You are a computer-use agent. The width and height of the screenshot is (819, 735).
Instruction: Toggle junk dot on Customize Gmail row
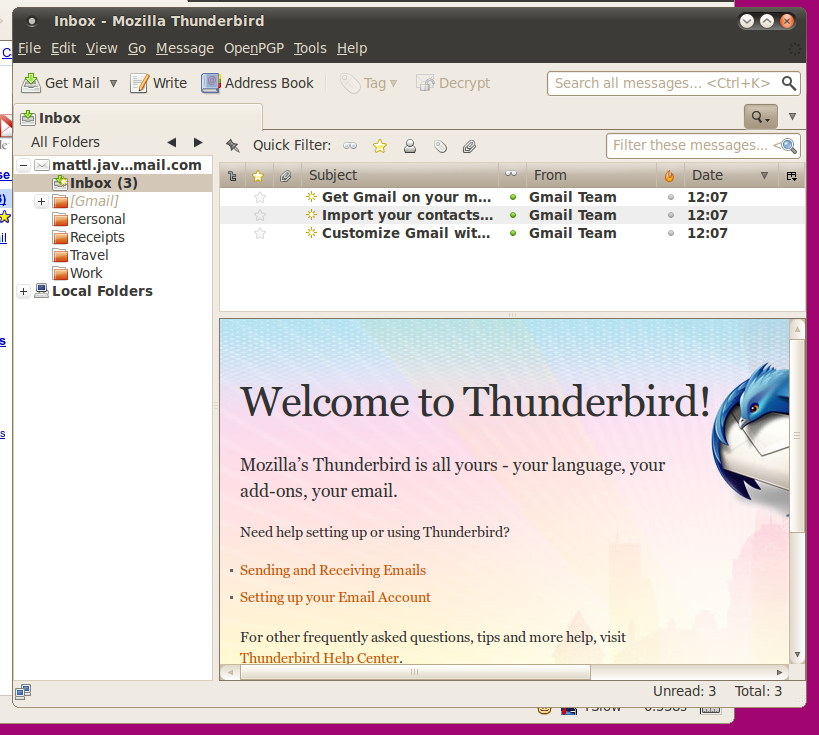pos(671,234)
